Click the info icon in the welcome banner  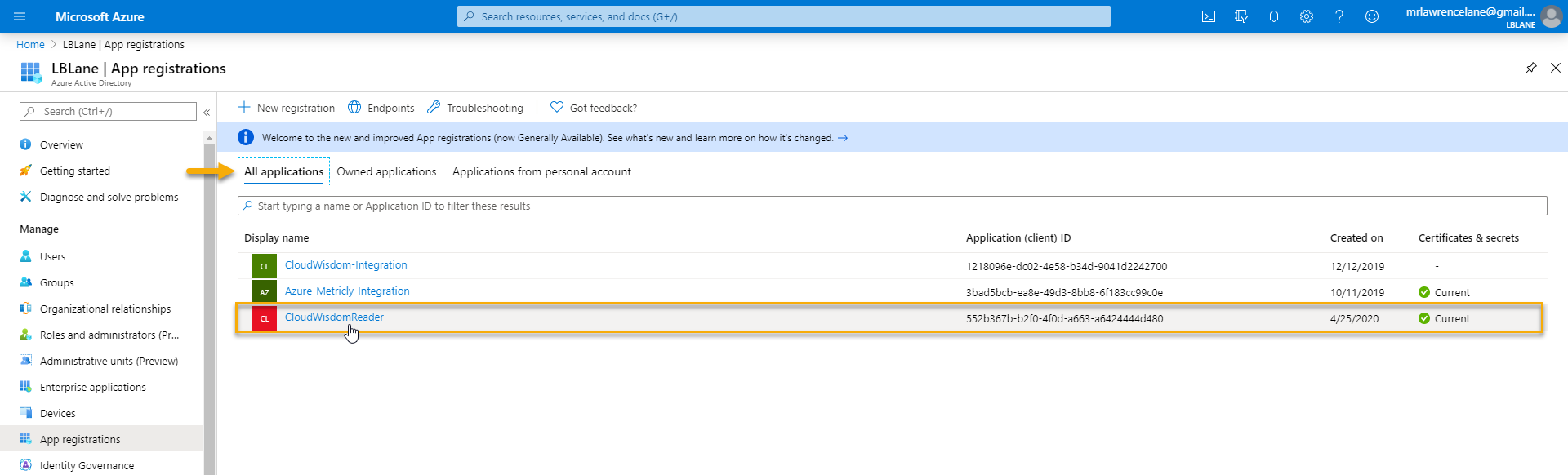246,137
